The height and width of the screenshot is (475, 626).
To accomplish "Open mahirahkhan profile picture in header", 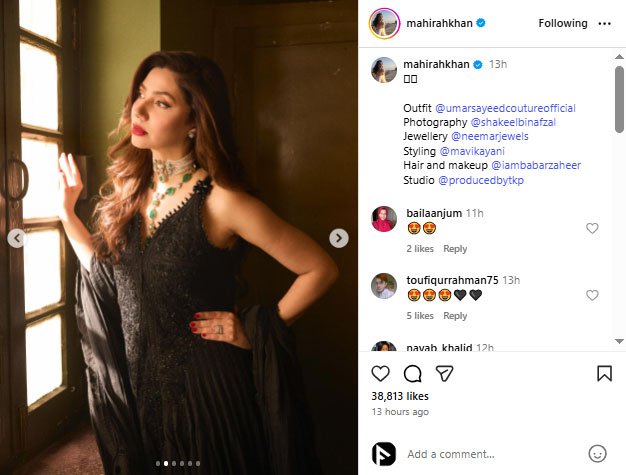I will point(385,23).
